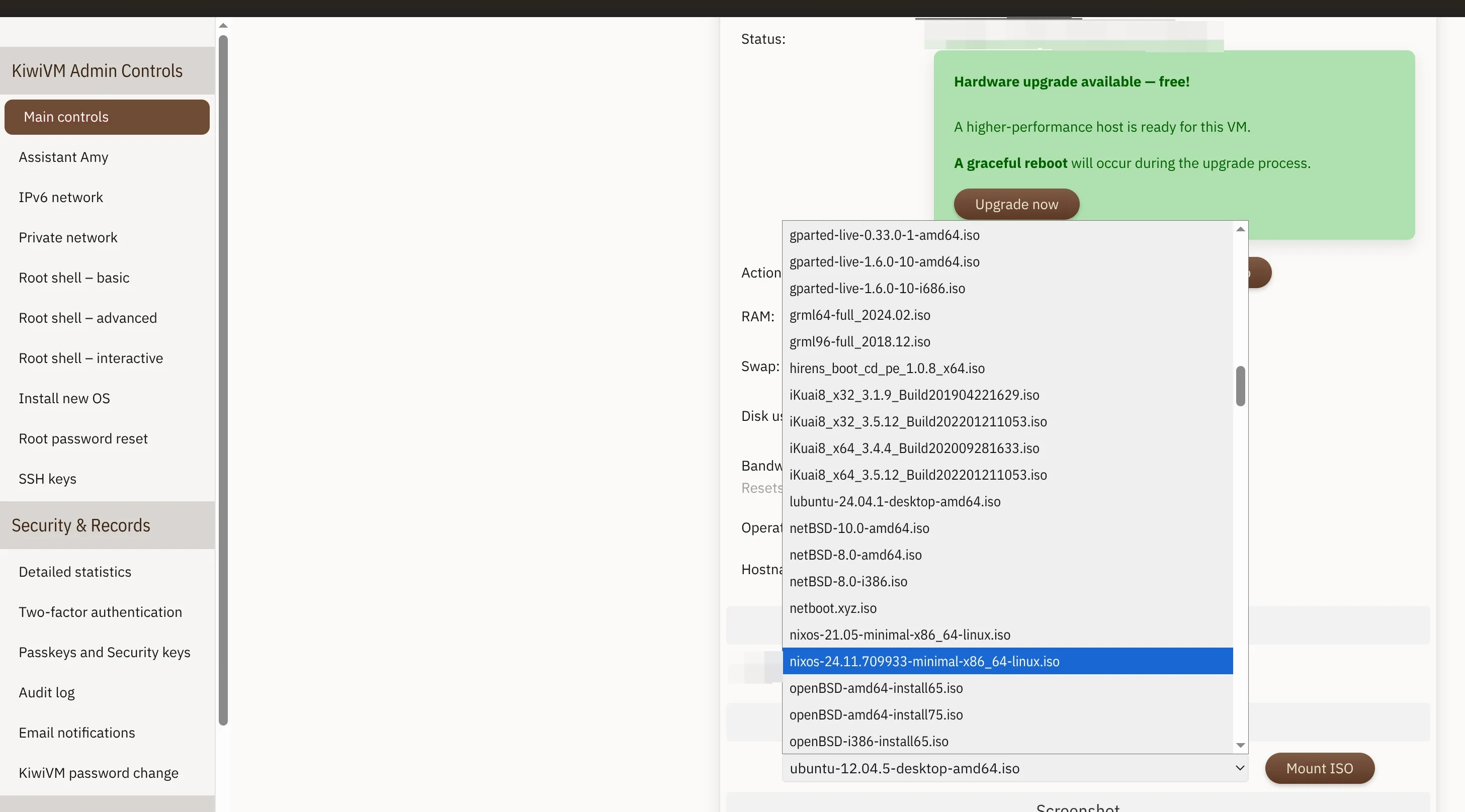Screen dimensions: 1465x812
Task: Click the Mount ISO button
Action: 1319,768
